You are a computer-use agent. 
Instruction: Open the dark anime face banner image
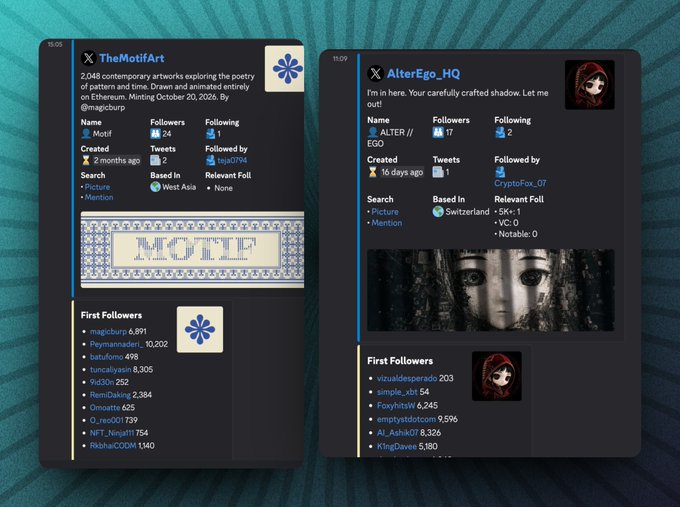coord(491,290)
